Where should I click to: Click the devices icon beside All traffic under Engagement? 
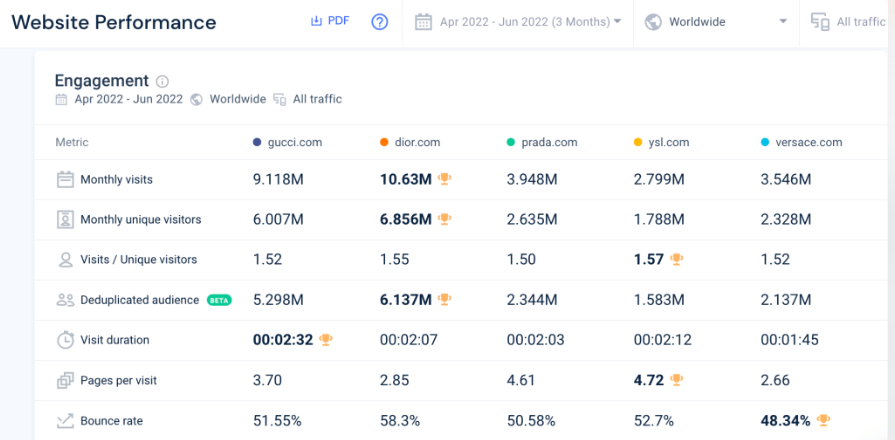point(280,99)
